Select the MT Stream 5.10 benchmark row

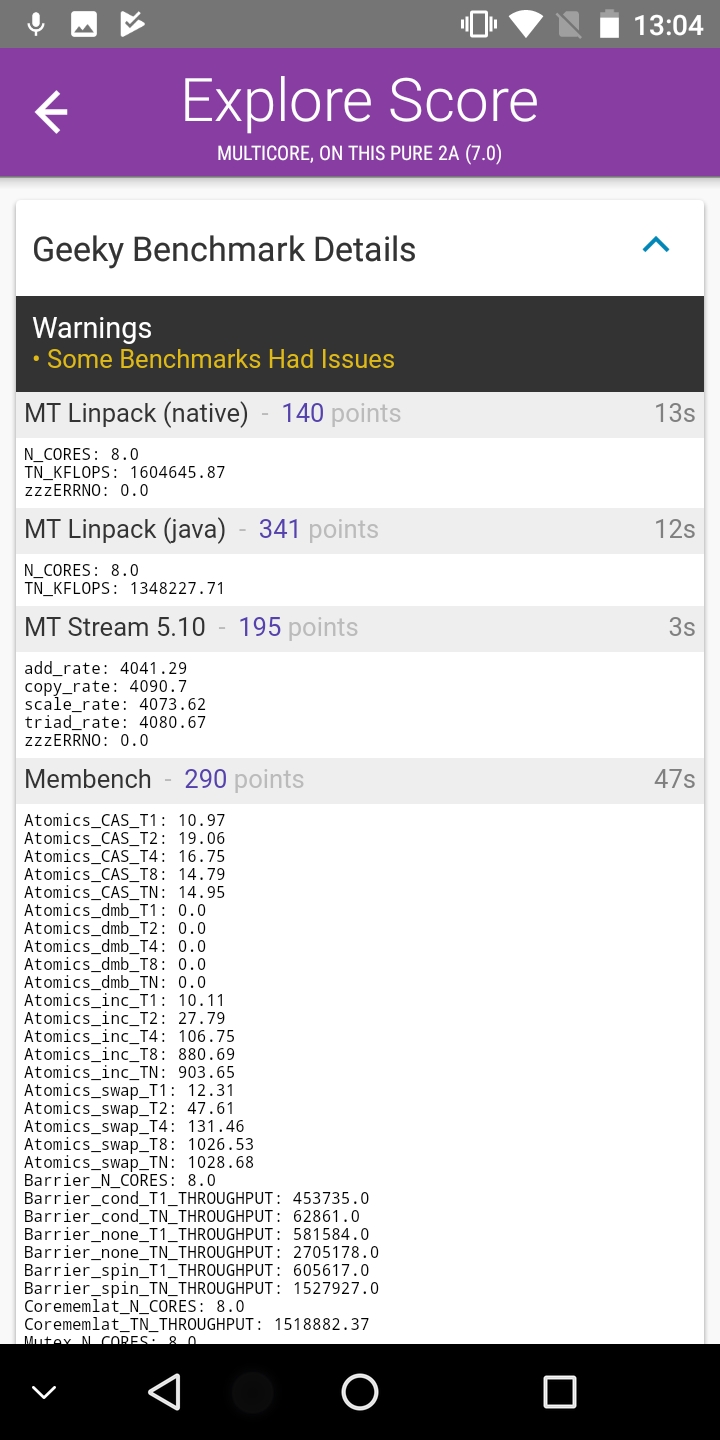tap(360, 628)
